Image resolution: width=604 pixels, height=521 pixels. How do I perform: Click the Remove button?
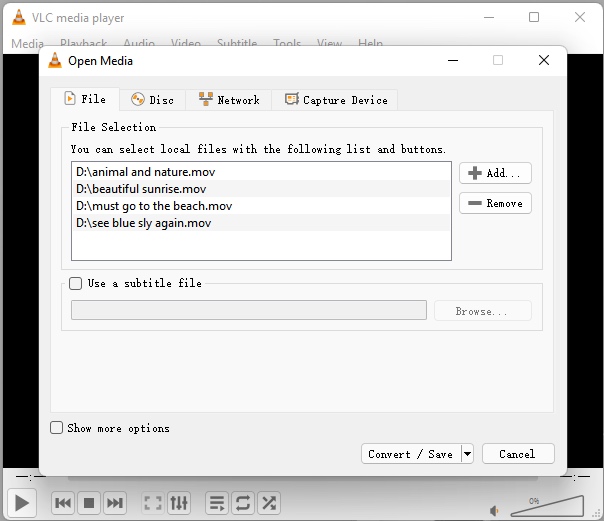coord(495,203)
